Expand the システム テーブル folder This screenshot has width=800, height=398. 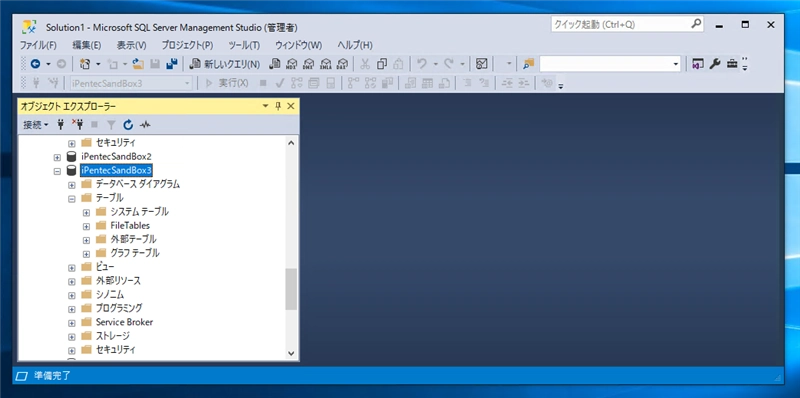[x=86, y=212]
